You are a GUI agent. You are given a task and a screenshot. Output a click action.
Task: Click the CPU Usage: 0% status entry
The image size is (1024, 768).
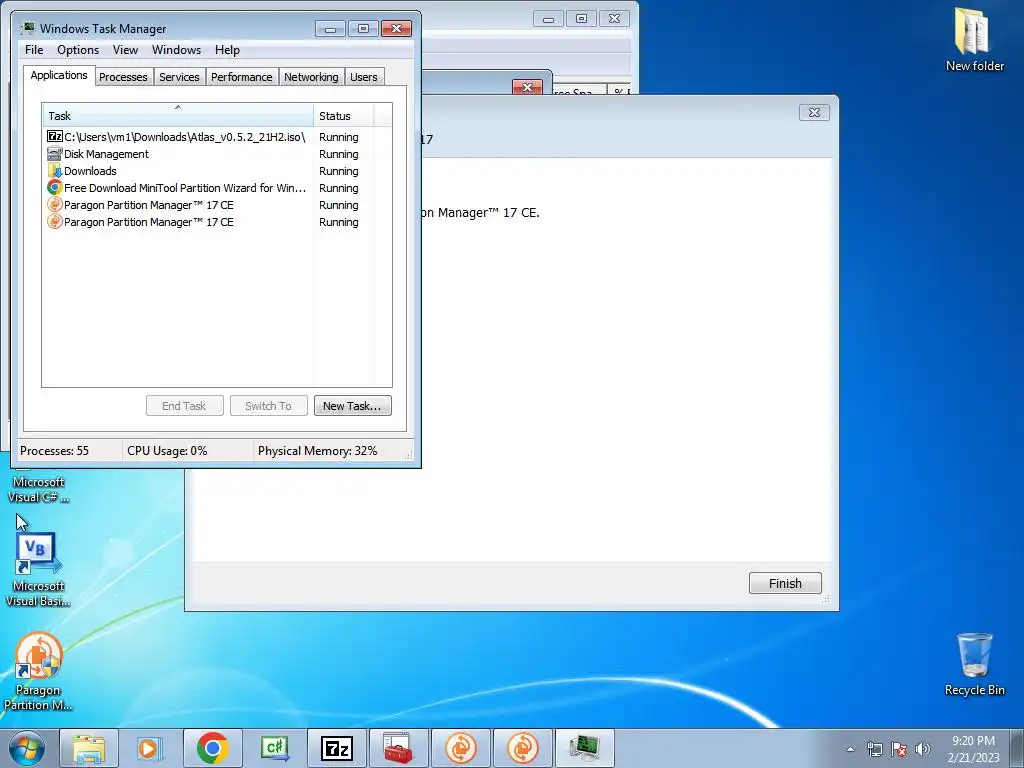click(x=167, y=451)
